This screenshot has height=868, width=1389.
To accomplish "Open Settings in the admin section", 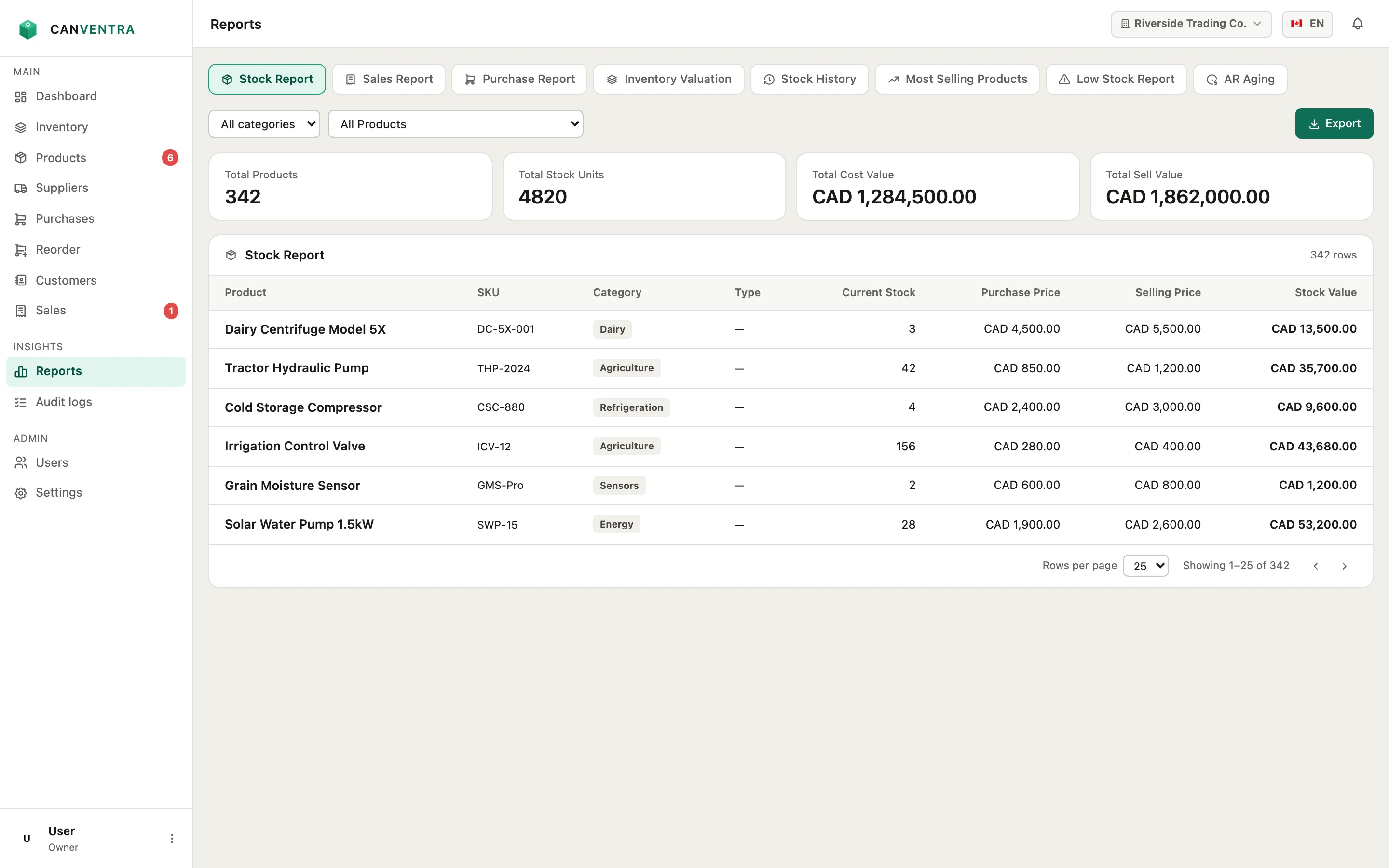I will (x=96, y=493).
